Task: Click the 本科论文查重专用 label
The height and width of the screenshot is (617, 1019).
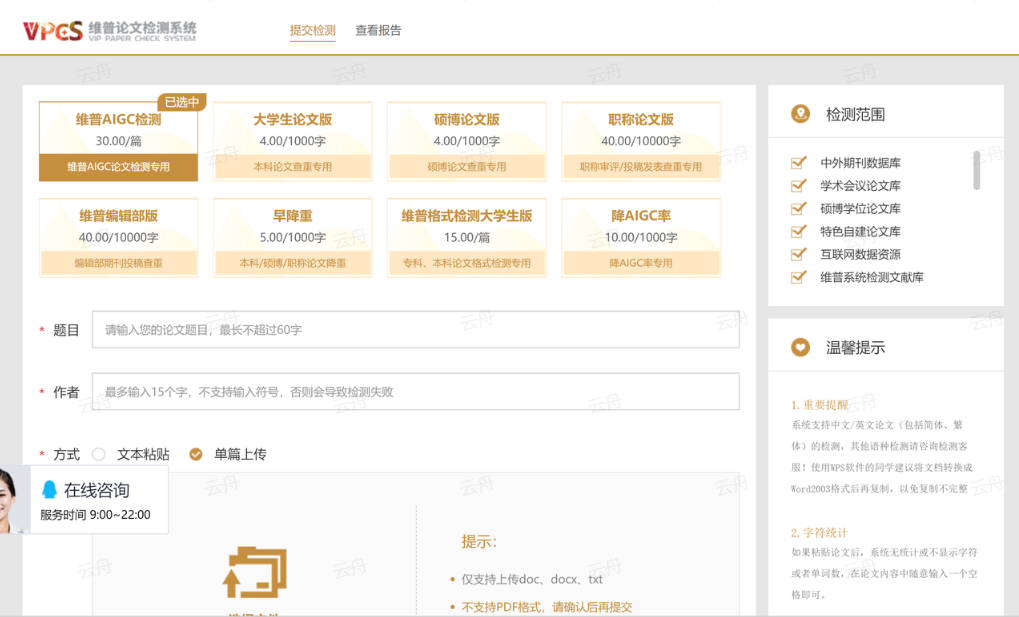Action: click(292, 167)
